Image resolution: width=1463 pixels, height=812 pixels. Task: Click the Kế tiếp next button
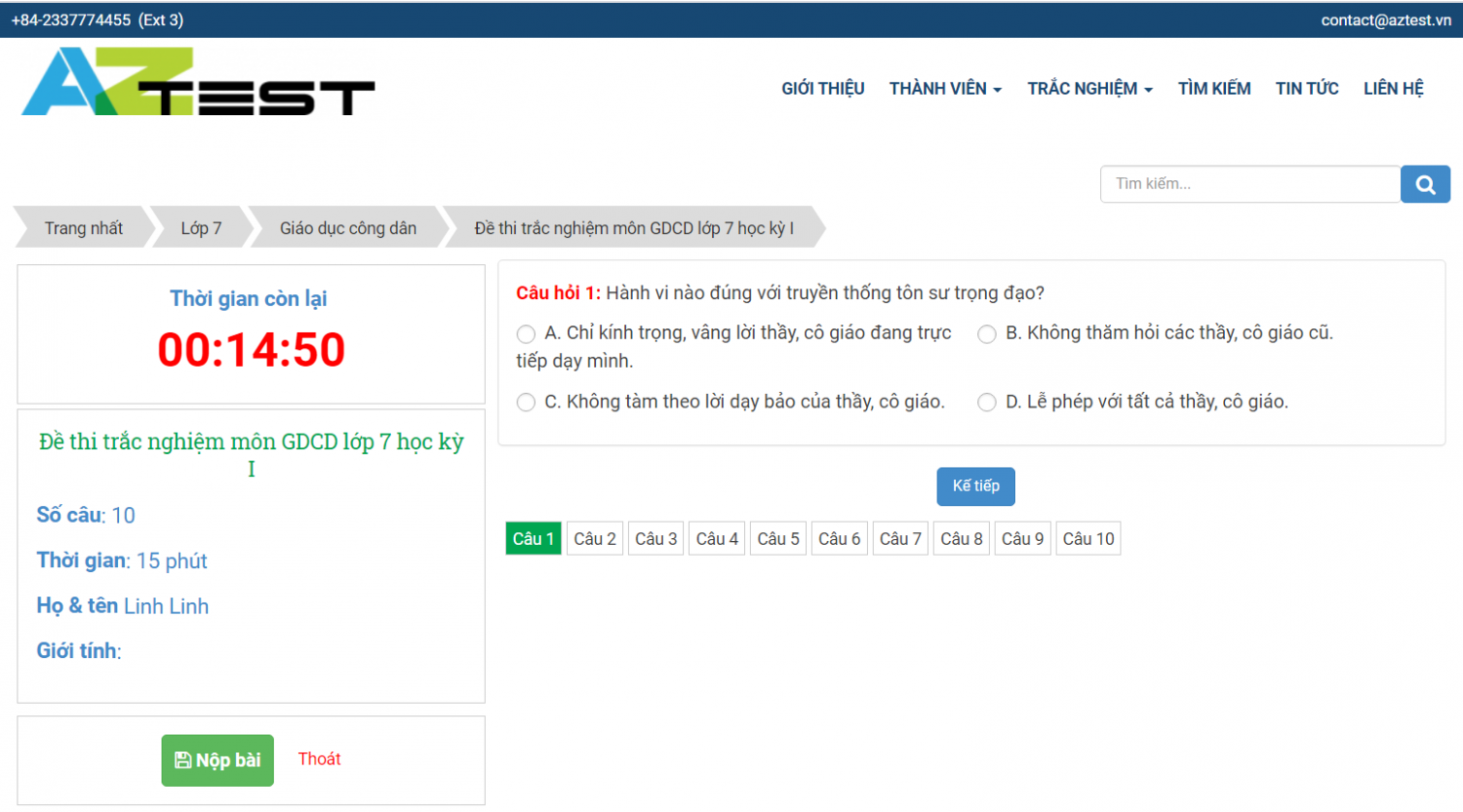click(x=975, y=486)
